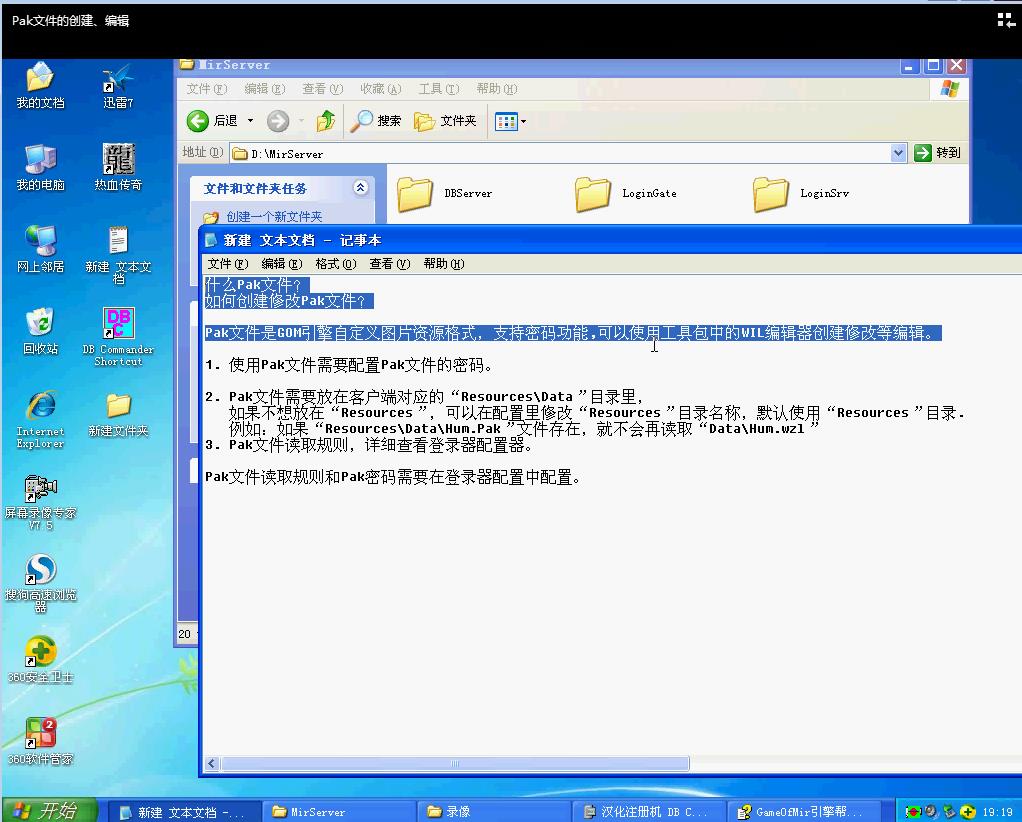Image resolution: width=1022 pixels, height=822 pixels.
Task: Switch to GameOfMir引擎帮 taskbar button
Action: [804, 812]
